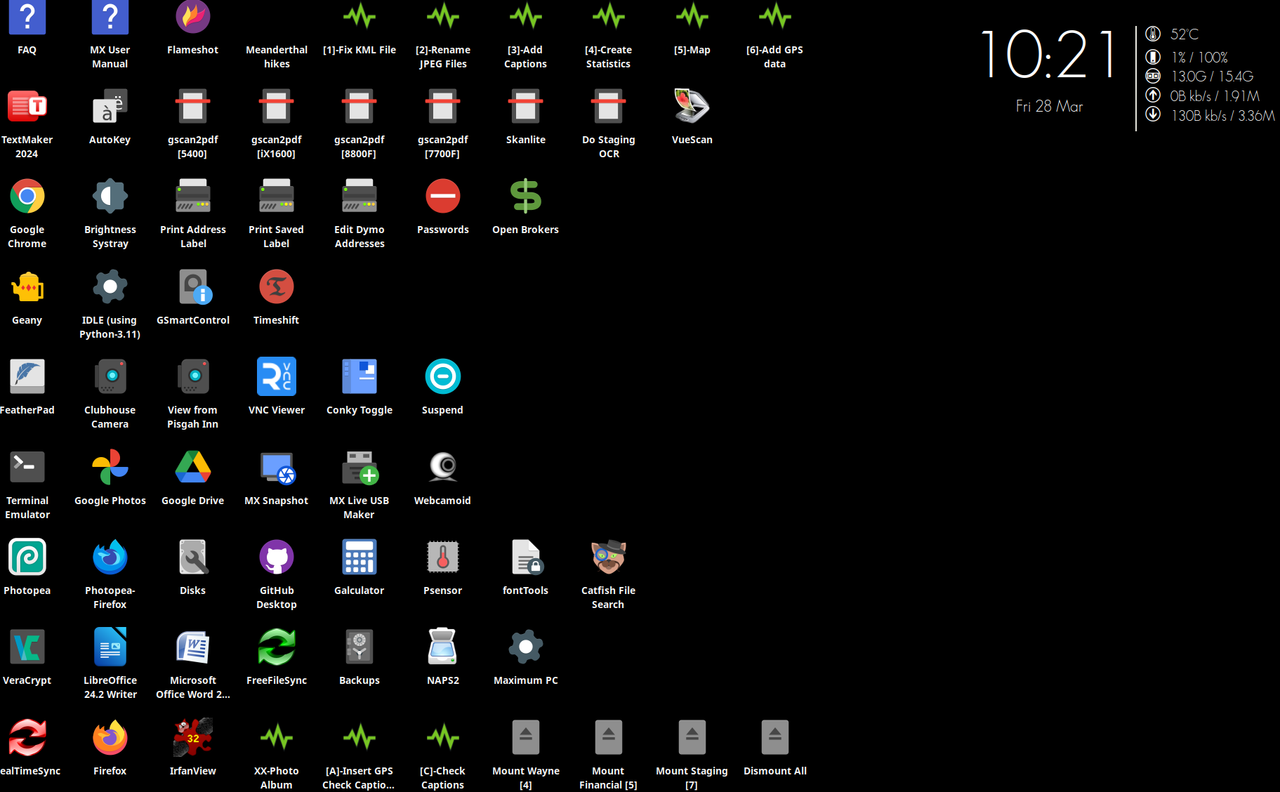Screen dimensions: 1280x792
Task: Open the Open Brokers dollar icon
Action: point(525,197)
